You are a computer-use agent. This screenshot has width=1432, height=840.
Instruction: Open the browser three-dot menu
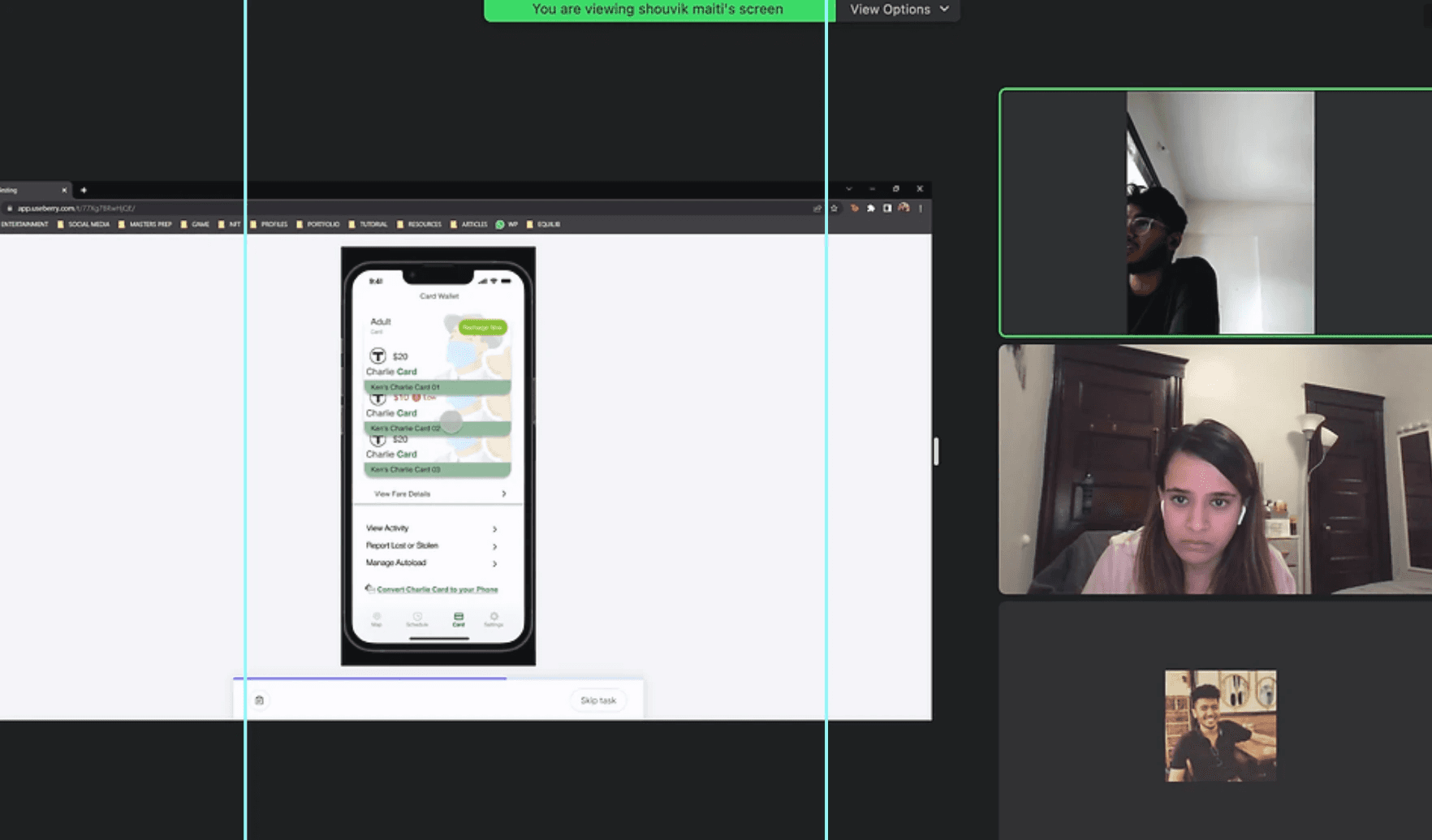[921, 209]
